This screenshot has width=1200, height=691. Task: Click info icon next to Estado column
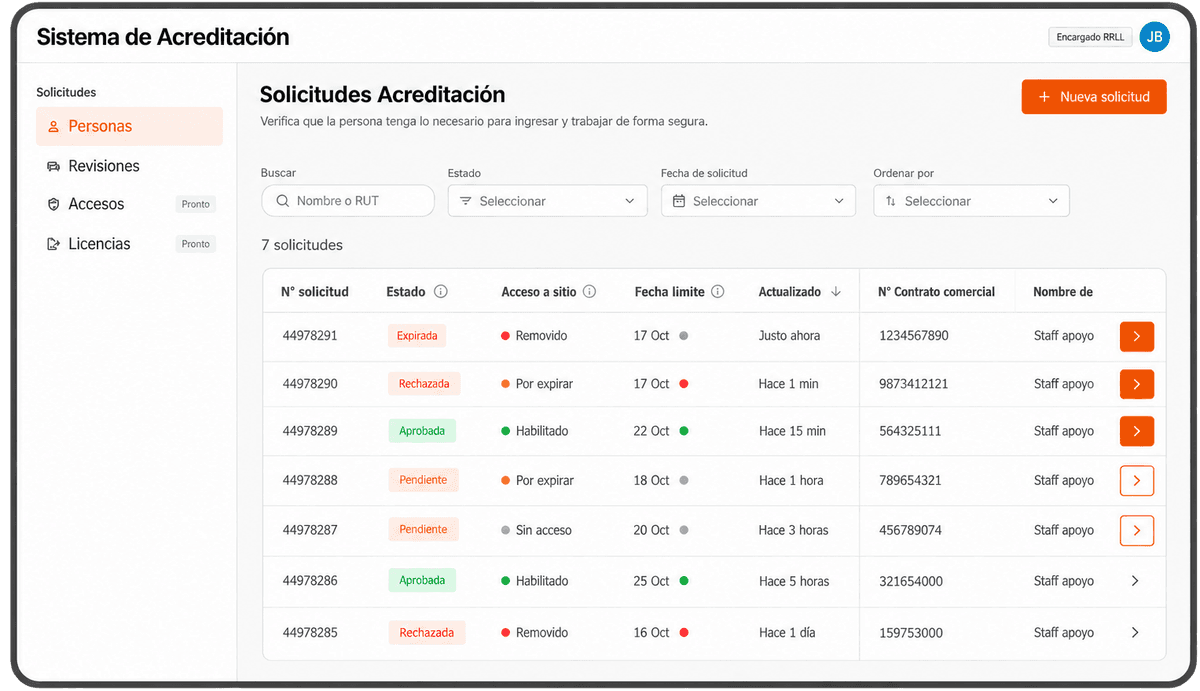pos(441,292)
